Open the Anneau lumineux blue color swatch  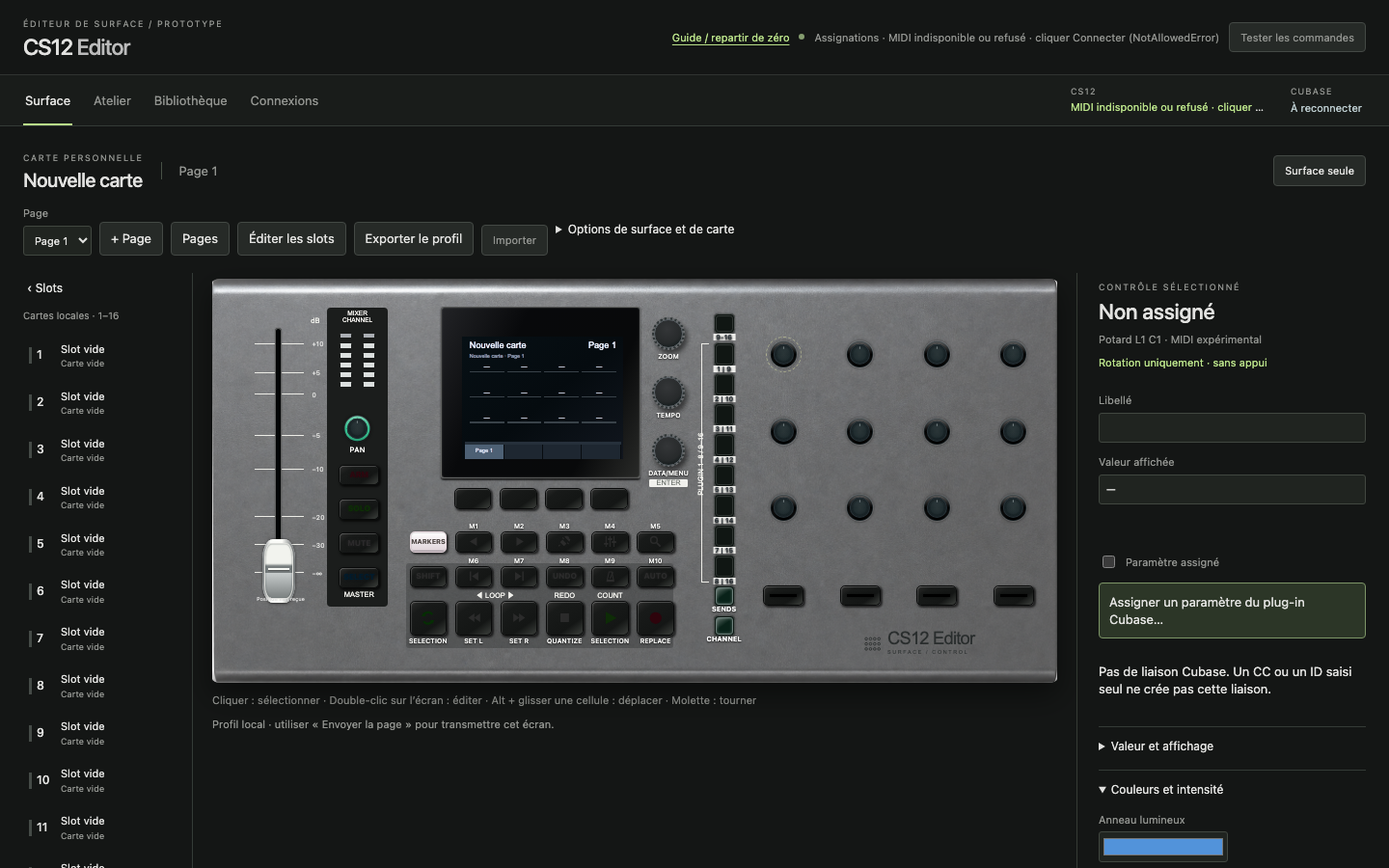point(1163,847)
